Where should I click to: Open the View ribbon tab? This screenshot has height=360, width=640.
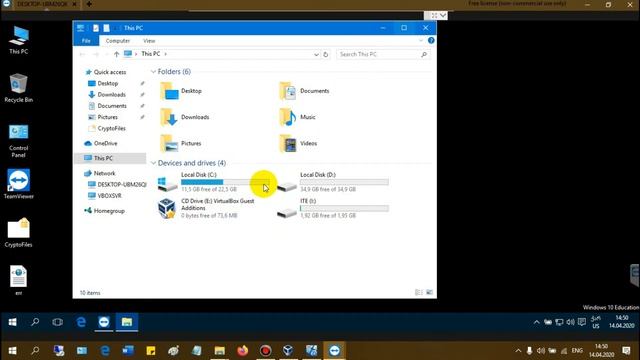(149, 41)
